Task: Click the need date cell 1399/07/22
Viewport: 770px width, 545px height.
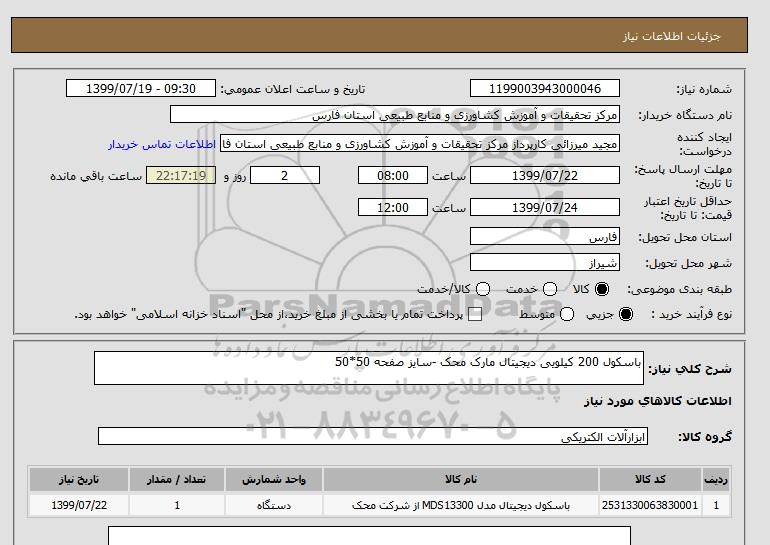Action: click(79, 505)
